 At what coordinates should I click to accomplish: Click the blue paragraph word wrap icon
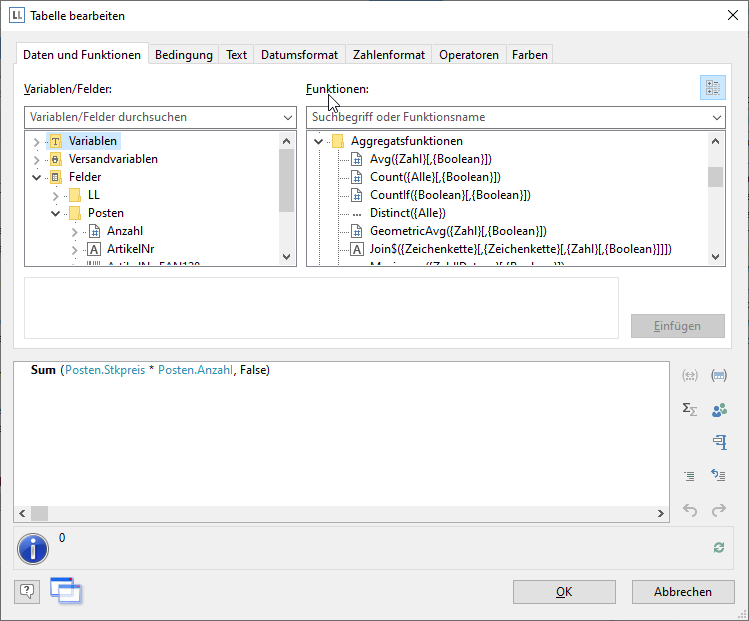[718, 442]
